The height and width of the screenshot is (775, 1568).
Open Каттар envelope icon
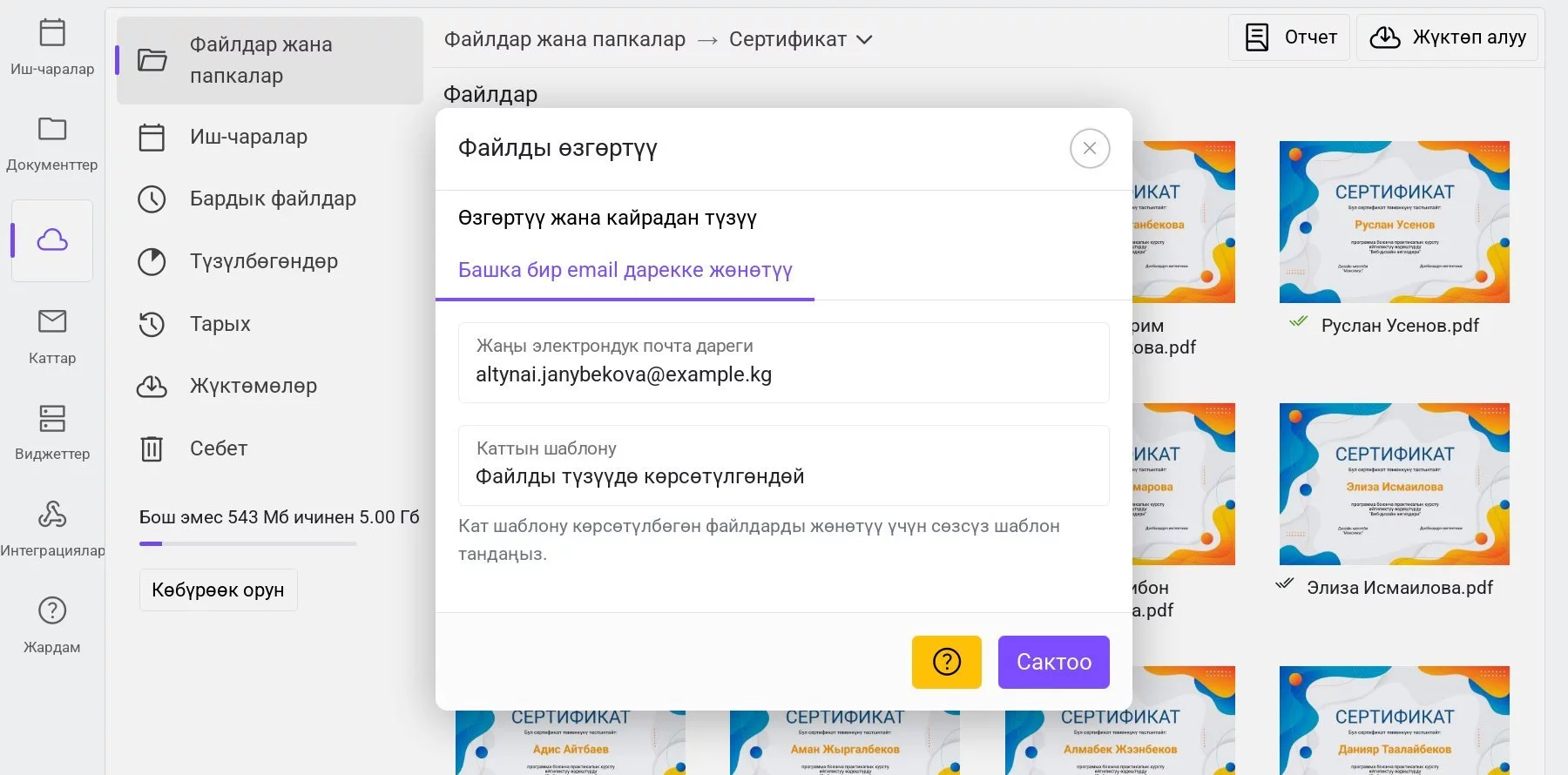pyautogui.click(x=52, y=321)
